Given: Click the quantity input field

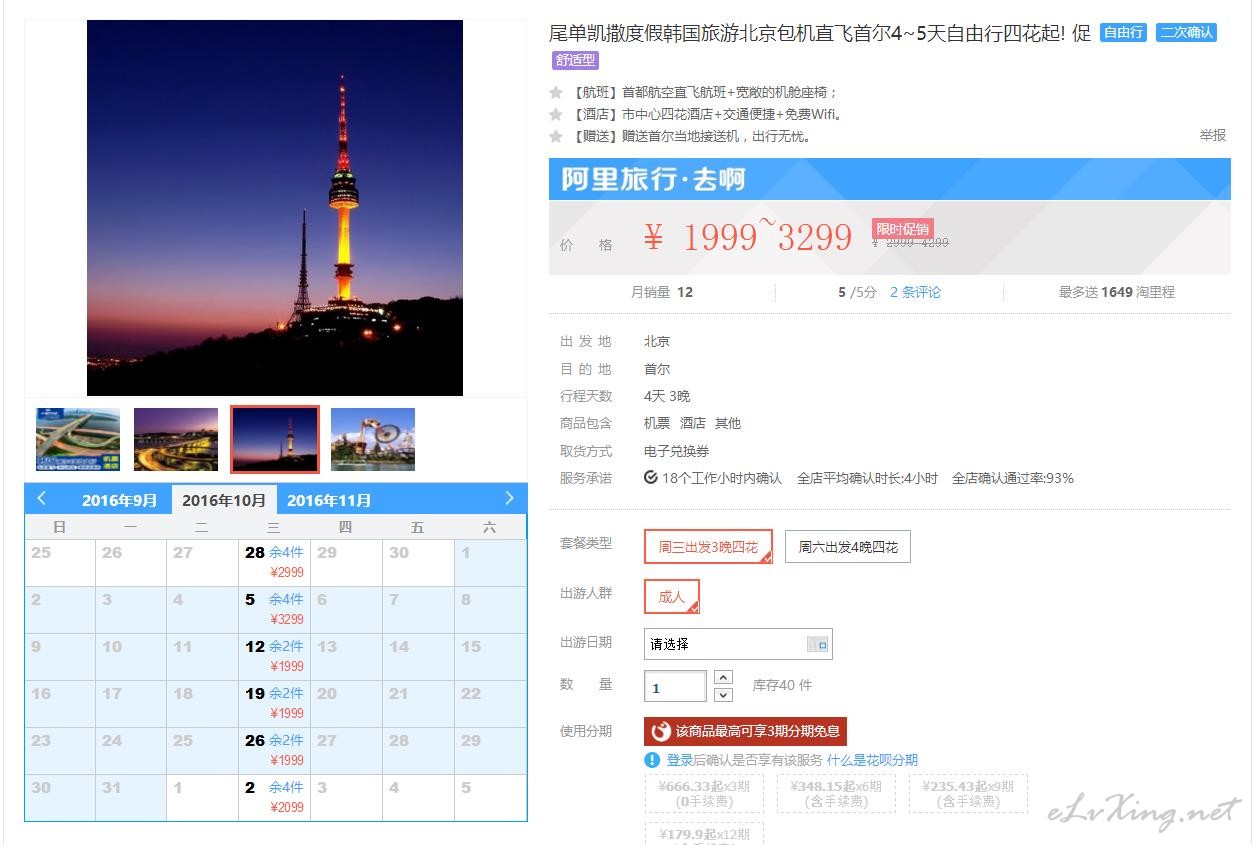Looking at the screenshot, I should tap(675, 687).
